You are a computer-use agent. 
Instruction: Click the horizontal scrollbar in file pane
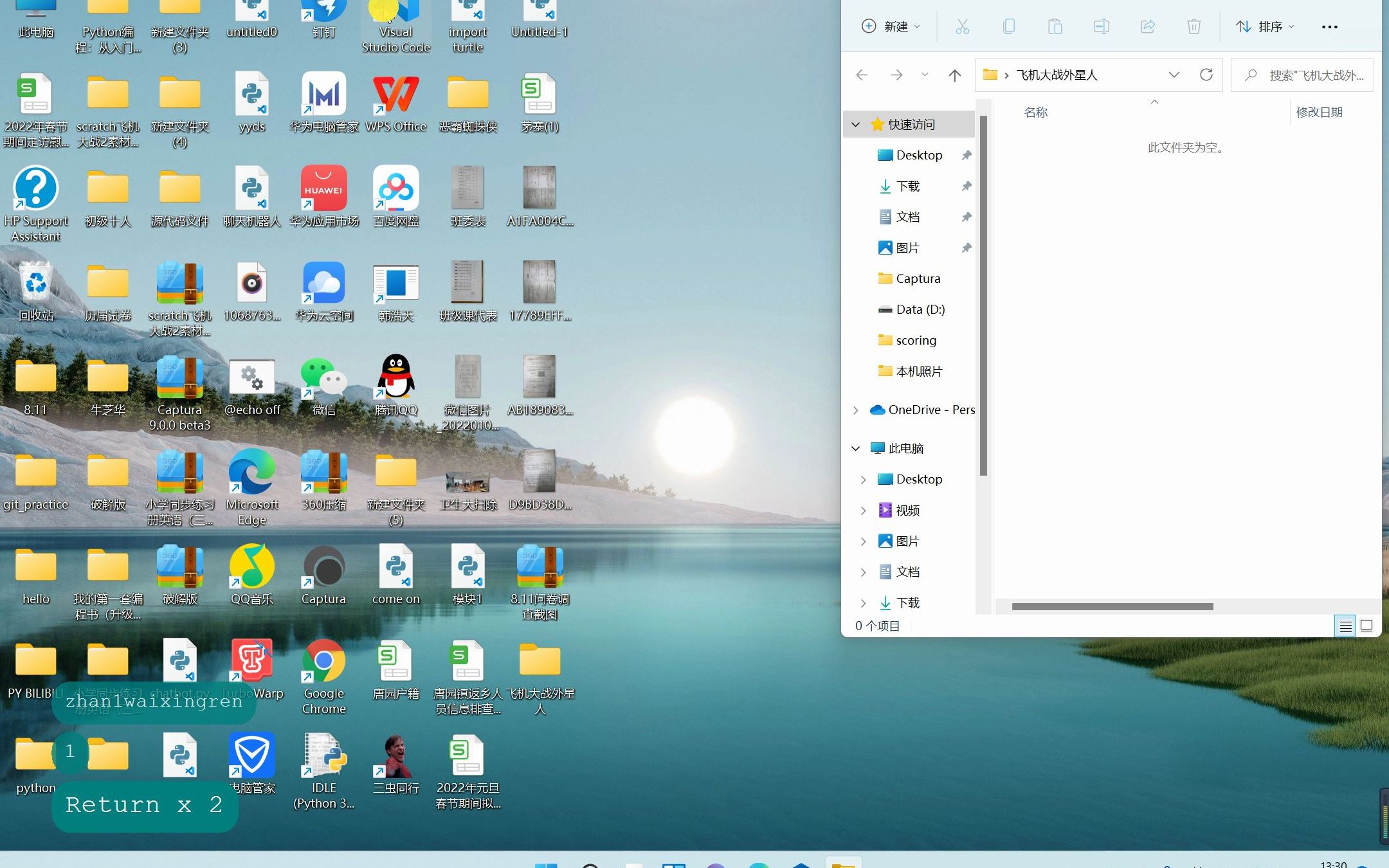pos(1112,606)
